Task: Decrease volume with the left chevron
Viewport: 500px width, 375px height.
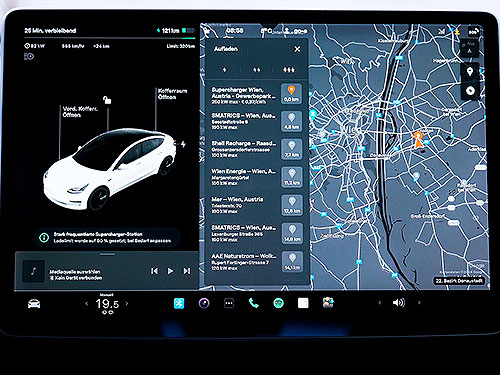Action: coord(379,303)
